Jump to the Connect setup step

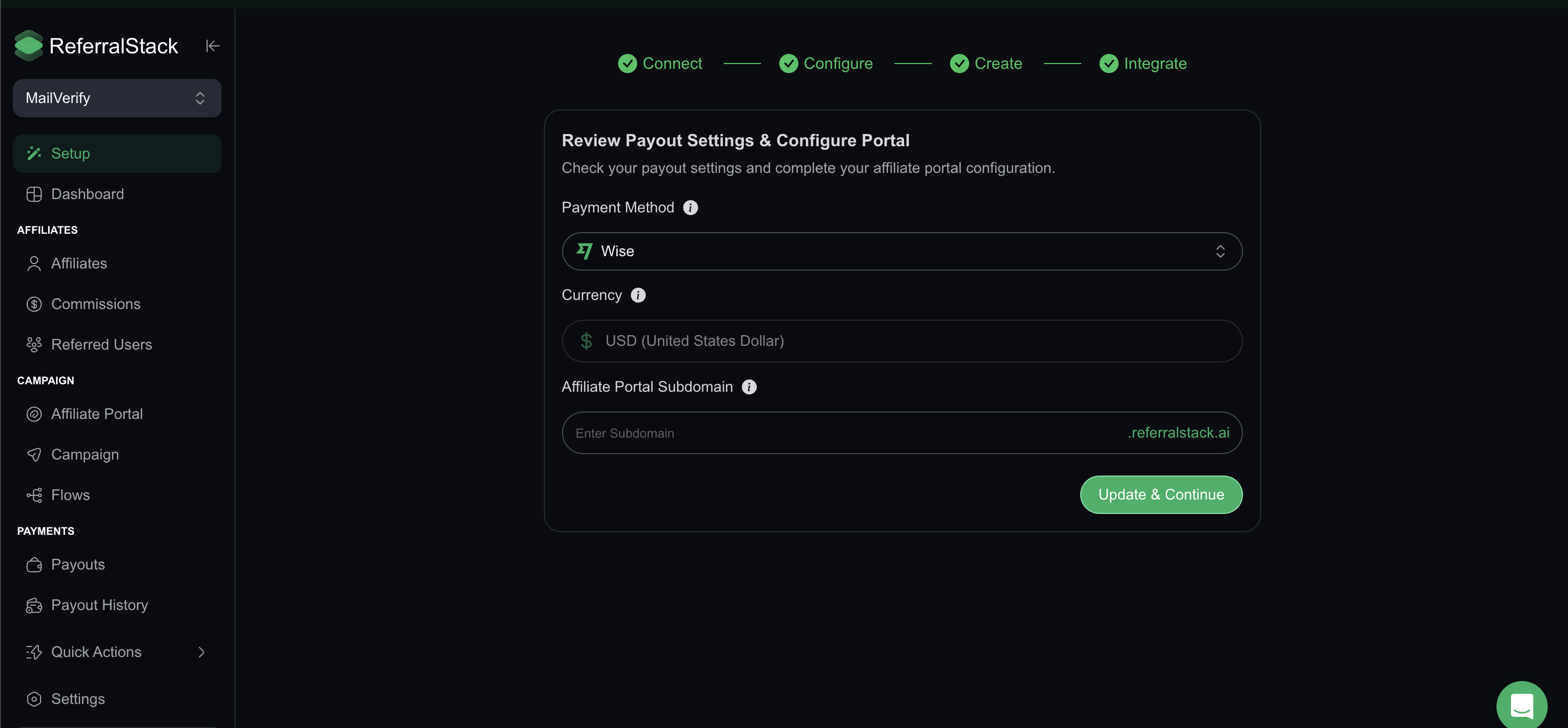click(x=660, y=64)
